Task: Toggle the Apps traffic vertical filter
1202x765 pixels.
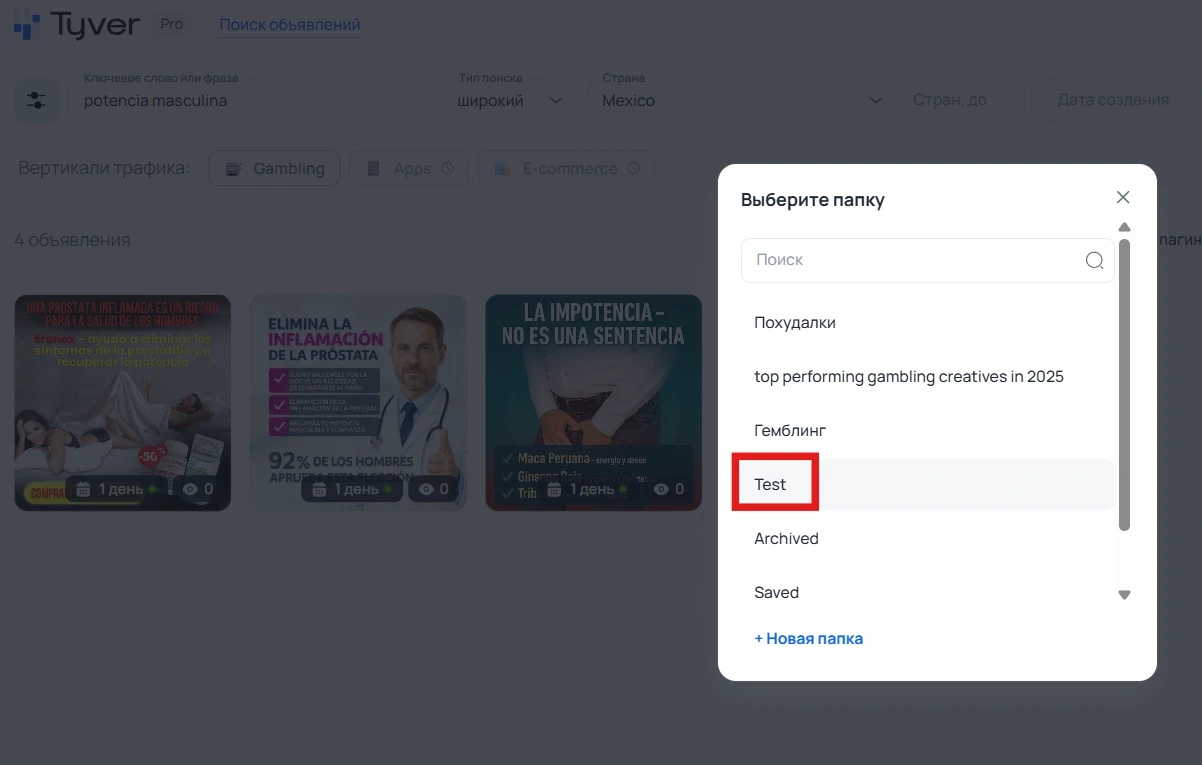Action: tap(409, 169)
